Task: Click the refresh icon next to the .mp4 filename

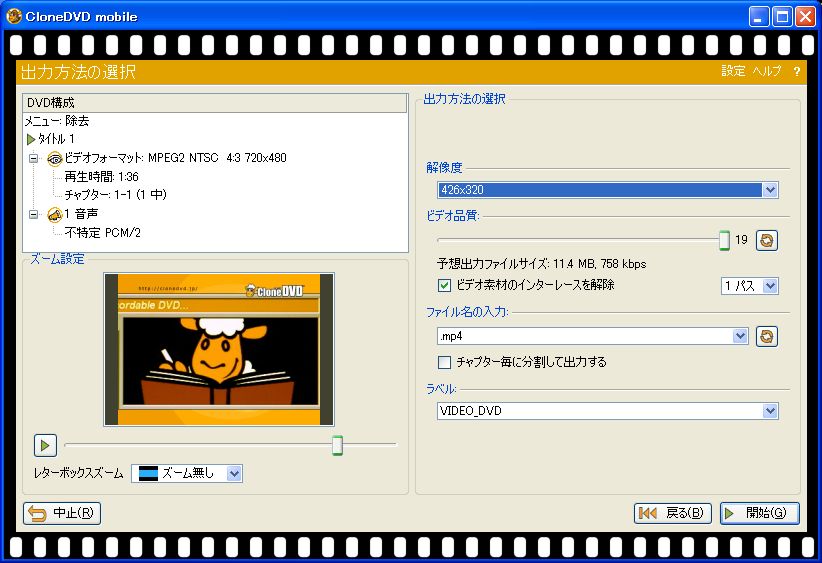Action: [x=766, y=337]
